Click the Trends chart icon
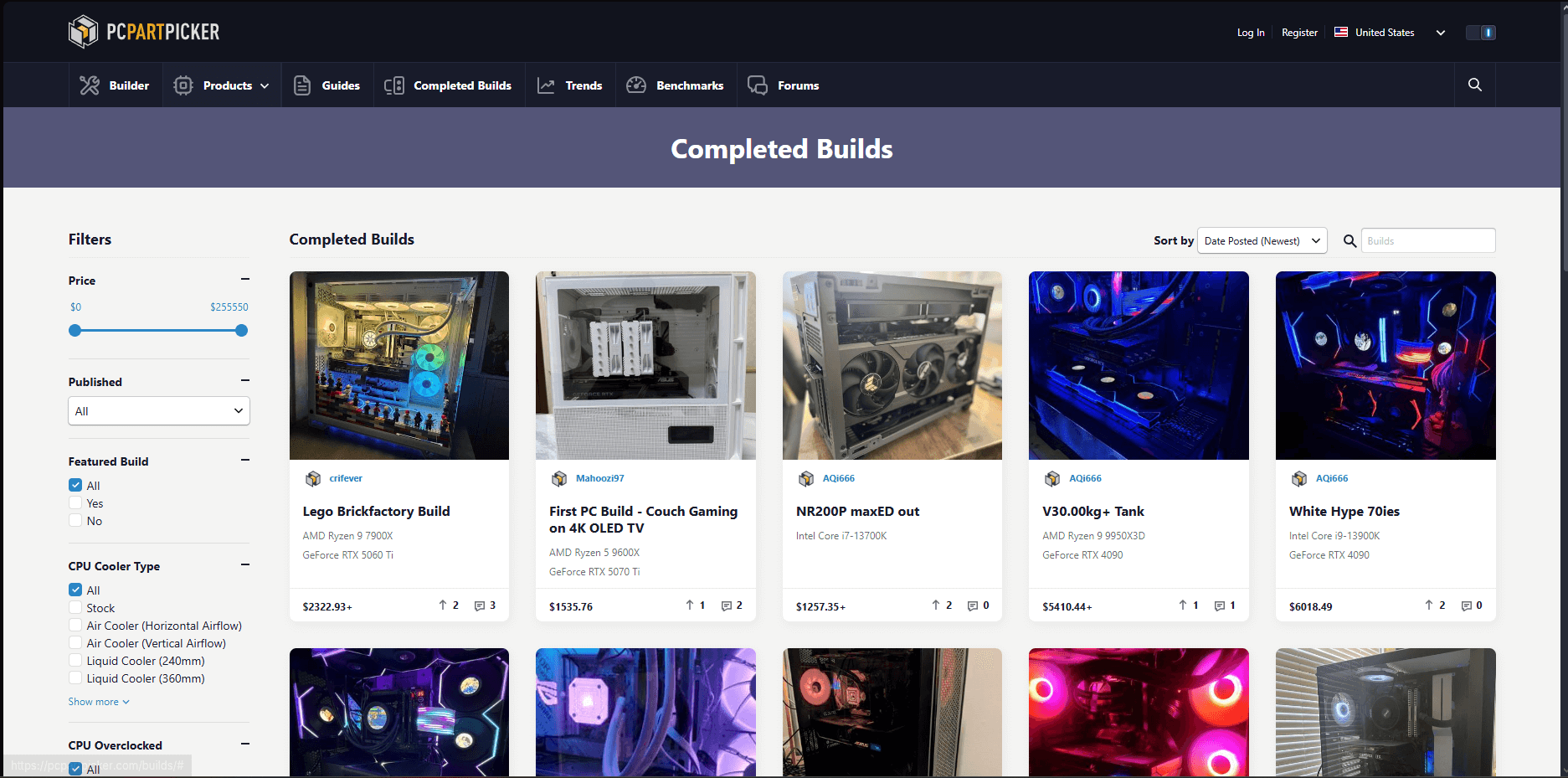Image resolution: width=1568 pixels, height=778 pixels. (x=546, y=85)
